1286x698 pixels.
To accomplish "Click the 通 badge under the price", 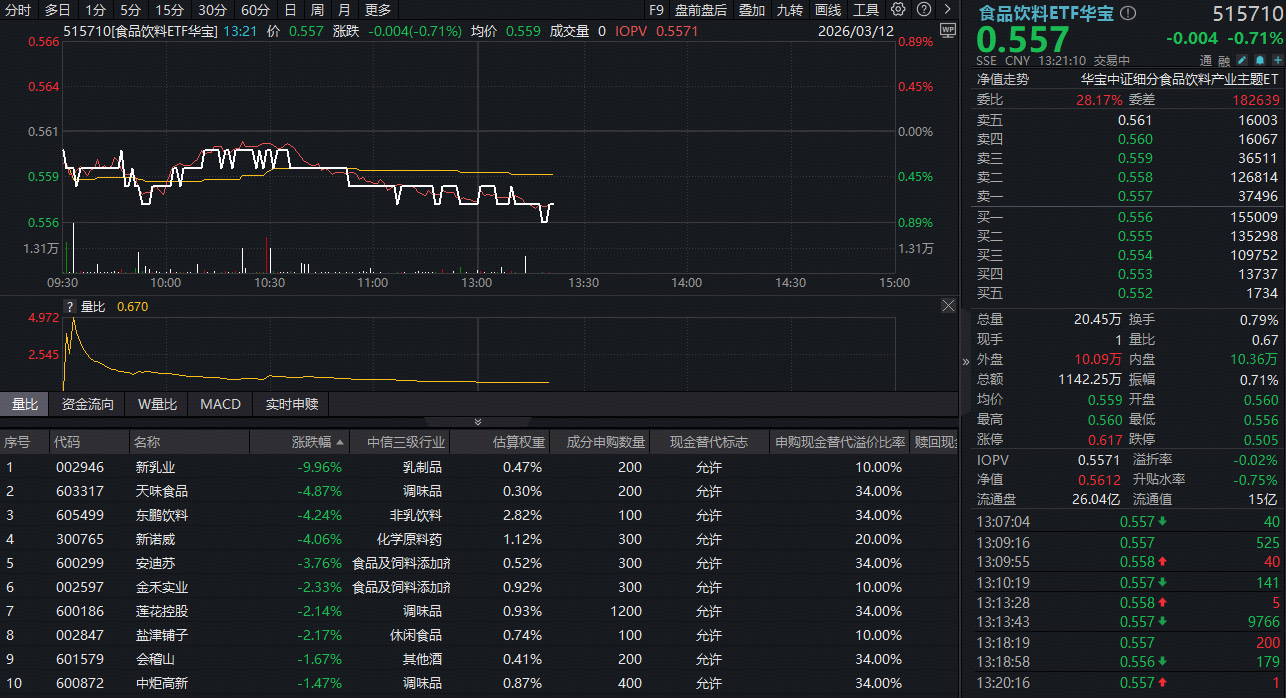I will (x=1206, y=61).
